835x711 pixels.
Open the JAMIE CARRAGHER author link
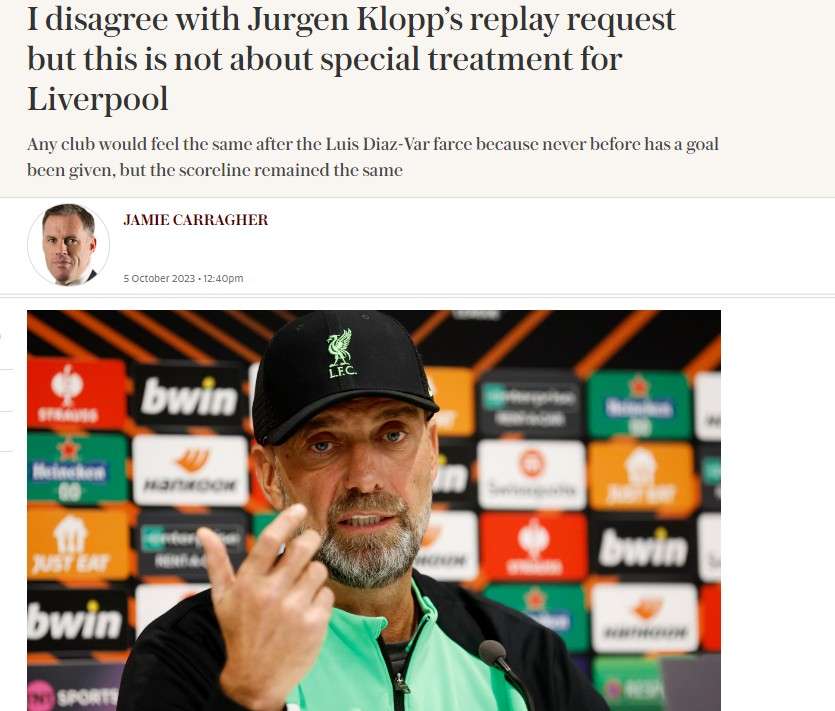195,220
